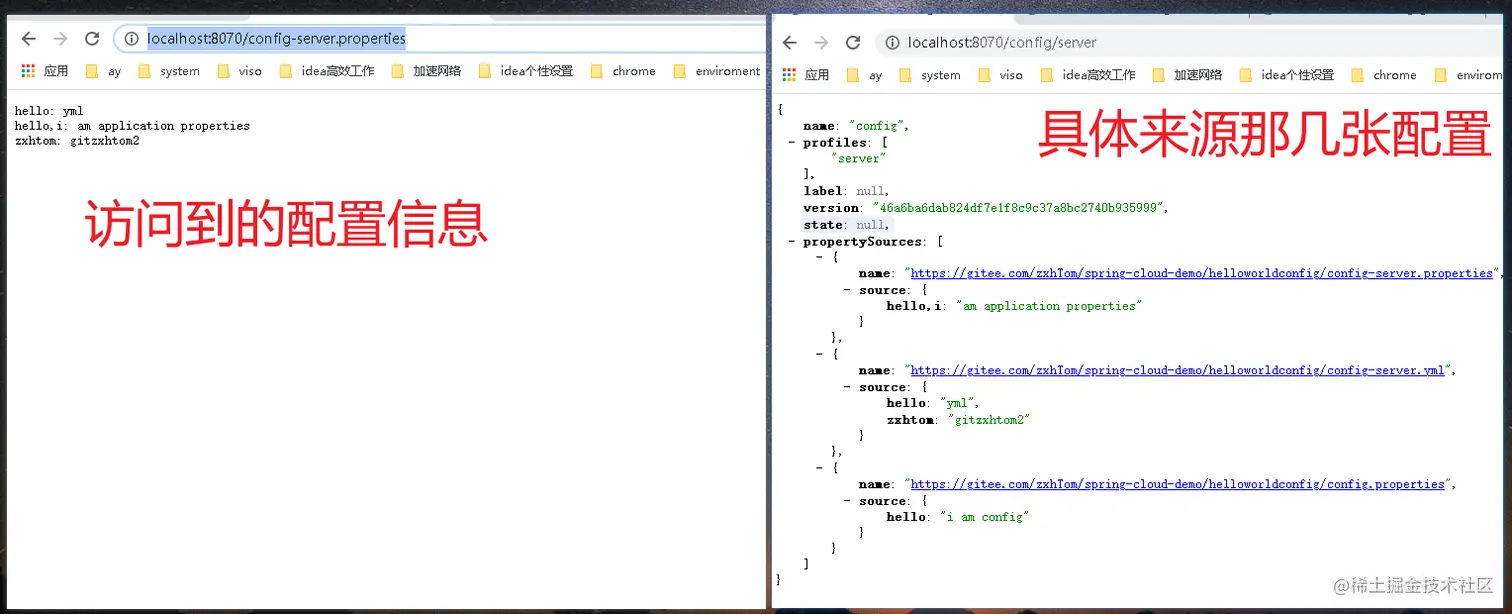
Task: Click name "config" value in JSON
Action: (x=878, y=126)
